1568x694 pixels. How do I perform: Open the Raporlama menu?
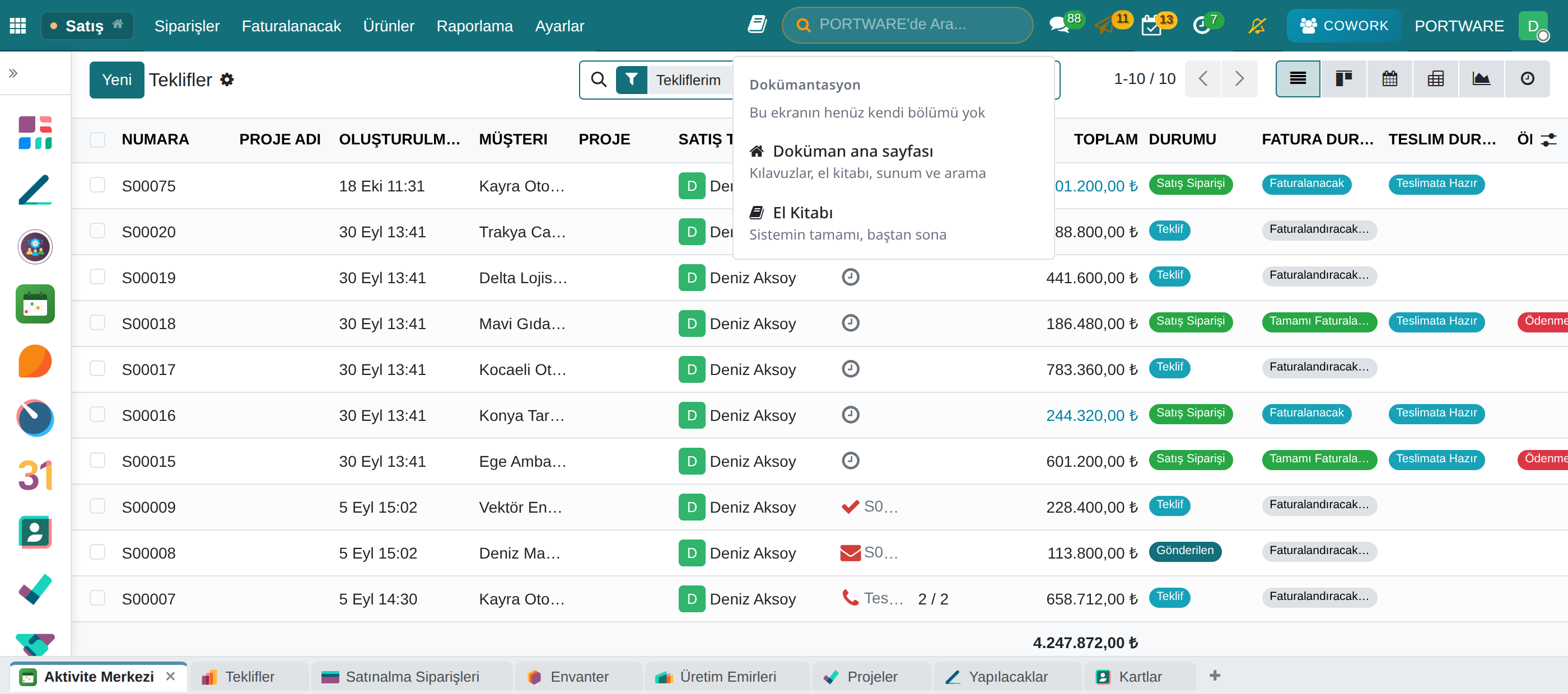click(x=475, y=26)
